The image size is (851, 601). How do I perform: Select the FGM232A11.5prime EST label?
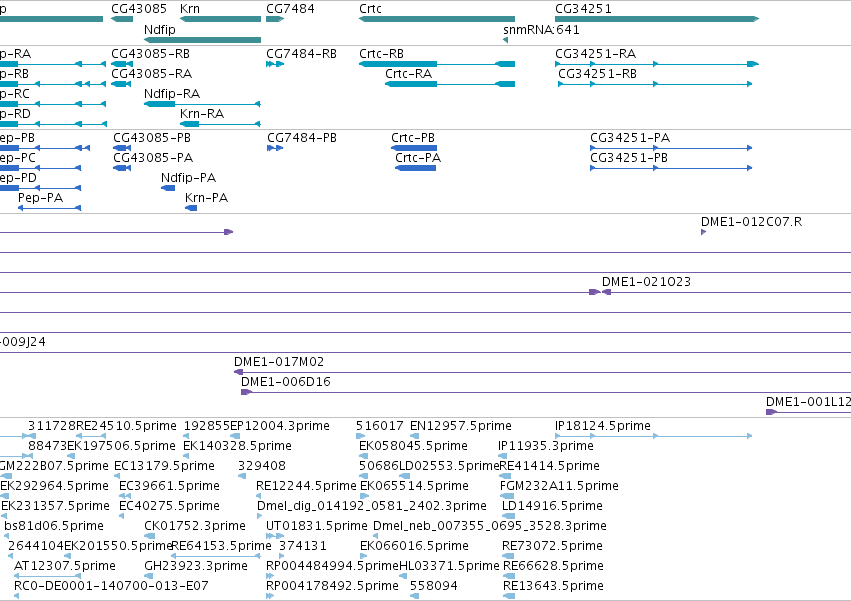(559, 486)
